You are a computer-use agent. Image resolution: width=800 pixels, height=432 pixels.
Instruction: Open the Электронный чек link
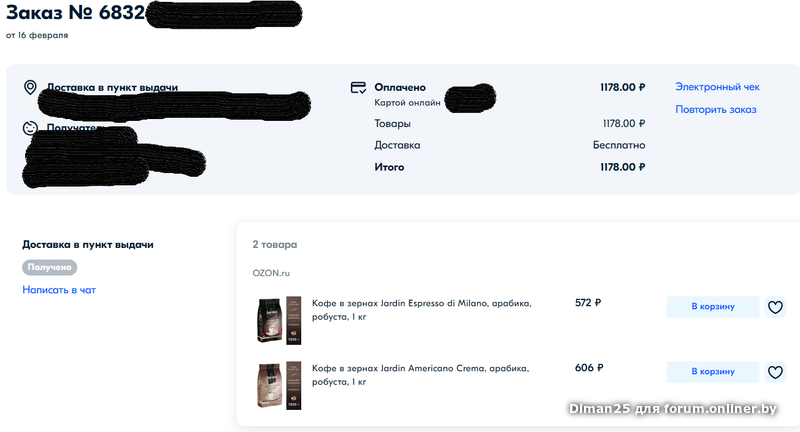[717, 87]
